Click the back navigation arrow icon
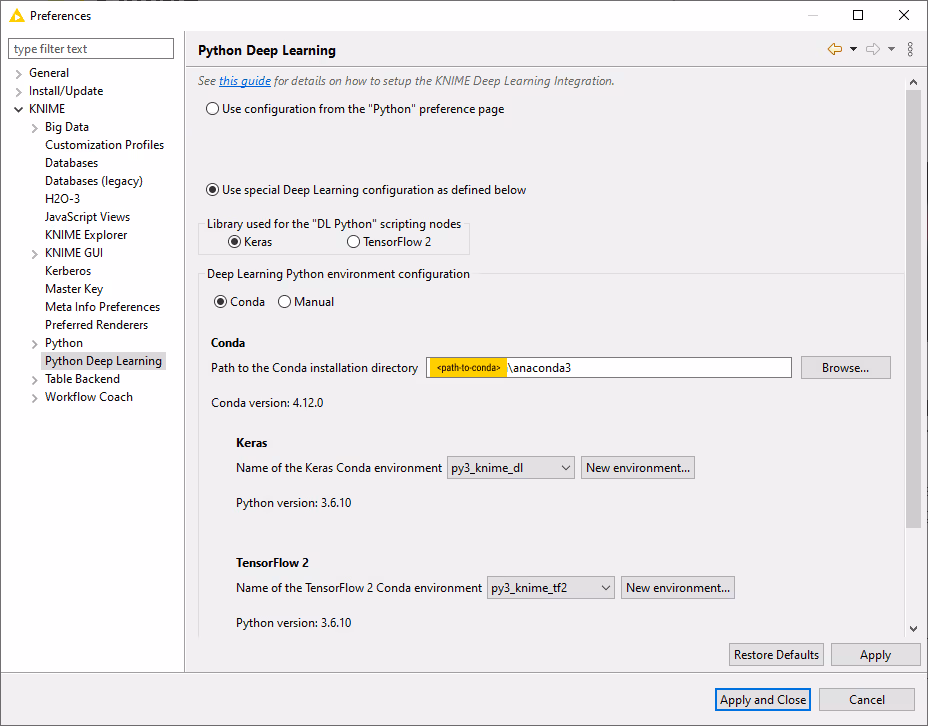Image resolution: width=928 pixels, height=726 pixels. [x=834, y=49]
